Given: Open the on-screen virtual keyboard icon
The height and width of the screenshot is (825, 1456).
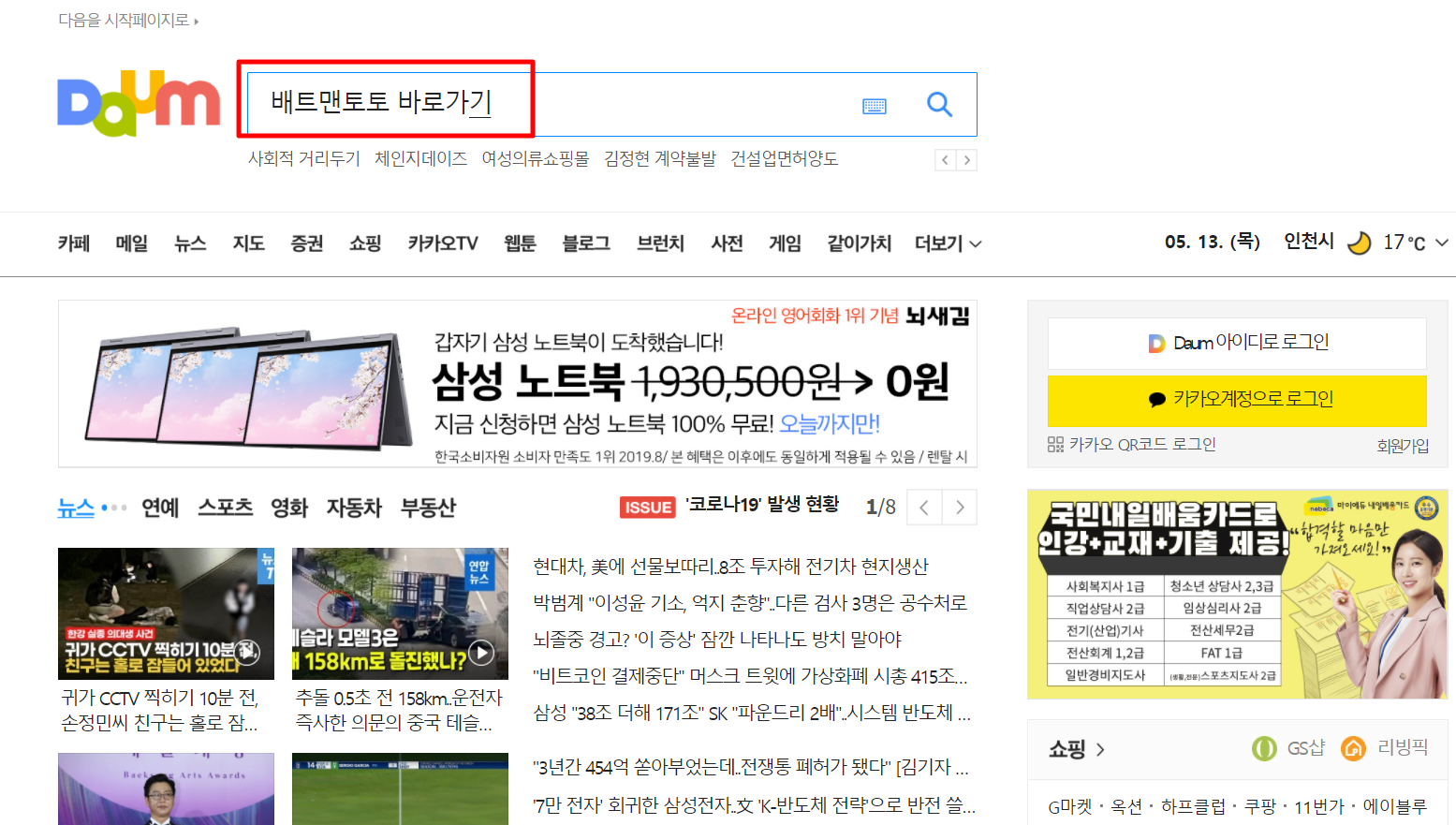Looking at the screenshot, I should point(875,106).
